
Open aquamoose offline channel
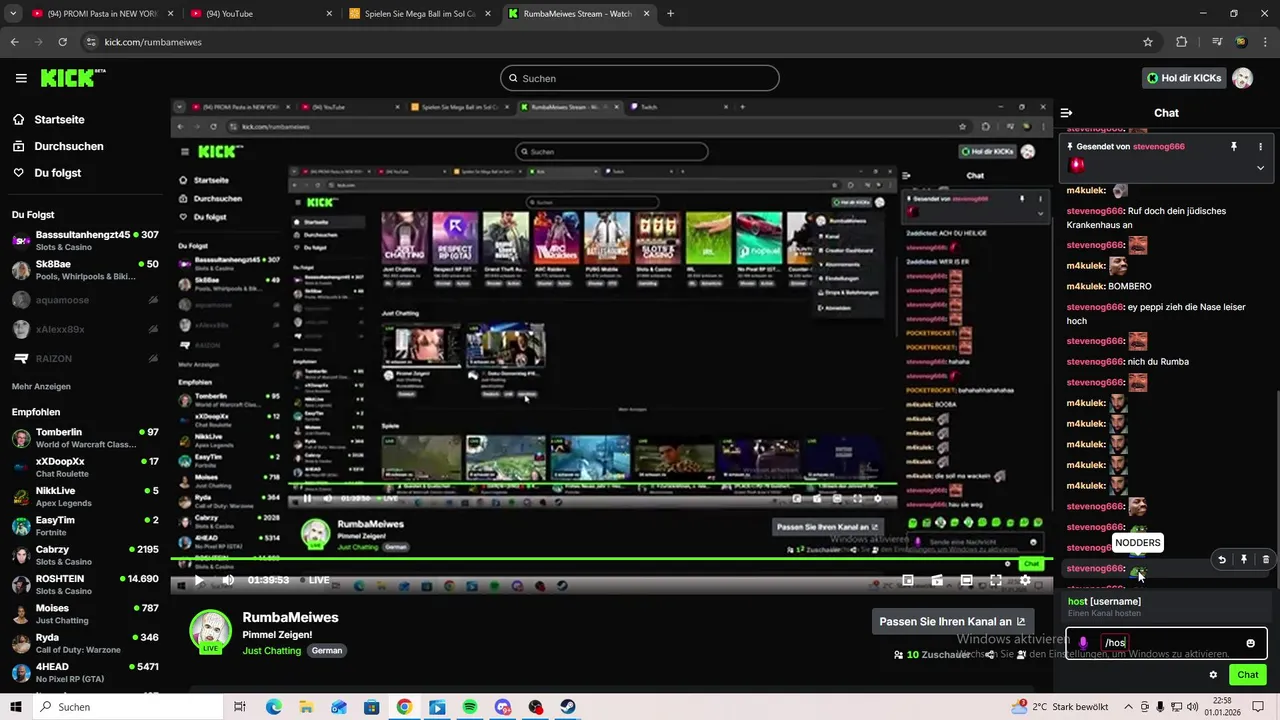click(x=85, y=299)
